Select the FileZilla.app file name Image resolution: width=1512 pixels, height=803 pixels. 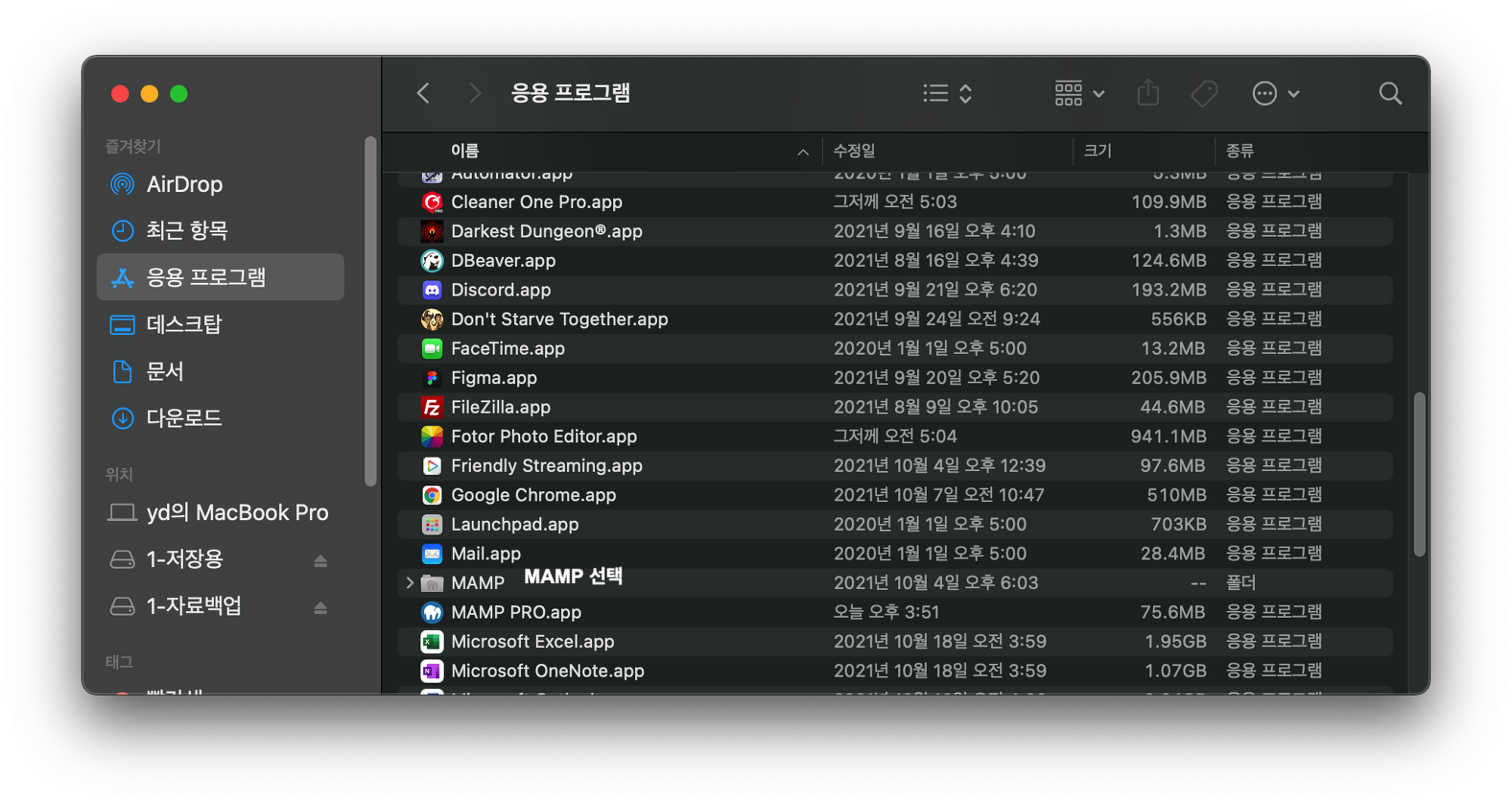click(500, 408)
